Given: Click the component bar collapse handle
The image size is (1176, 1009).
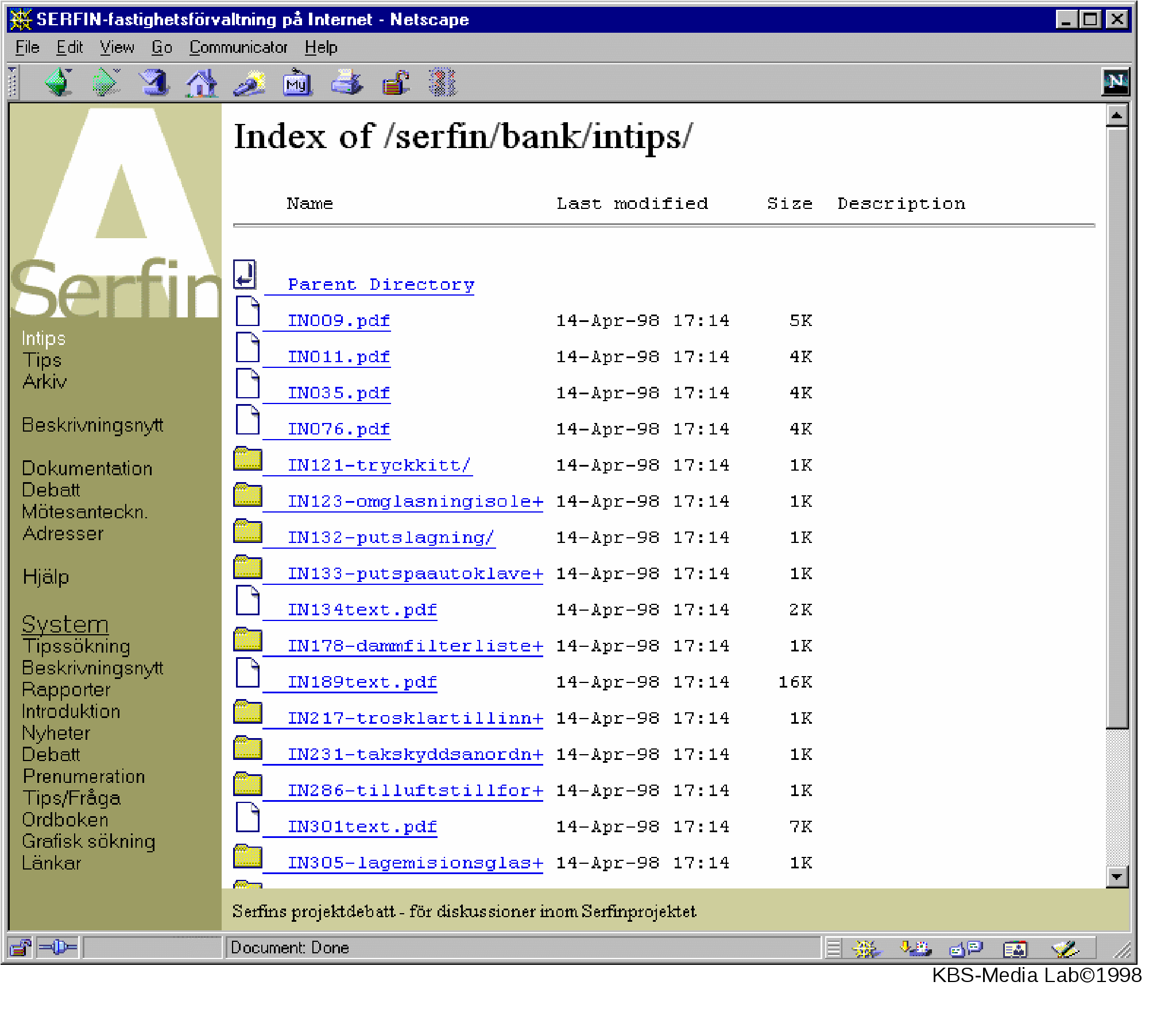Looking at the screenshot, I should tap(833, 948).
